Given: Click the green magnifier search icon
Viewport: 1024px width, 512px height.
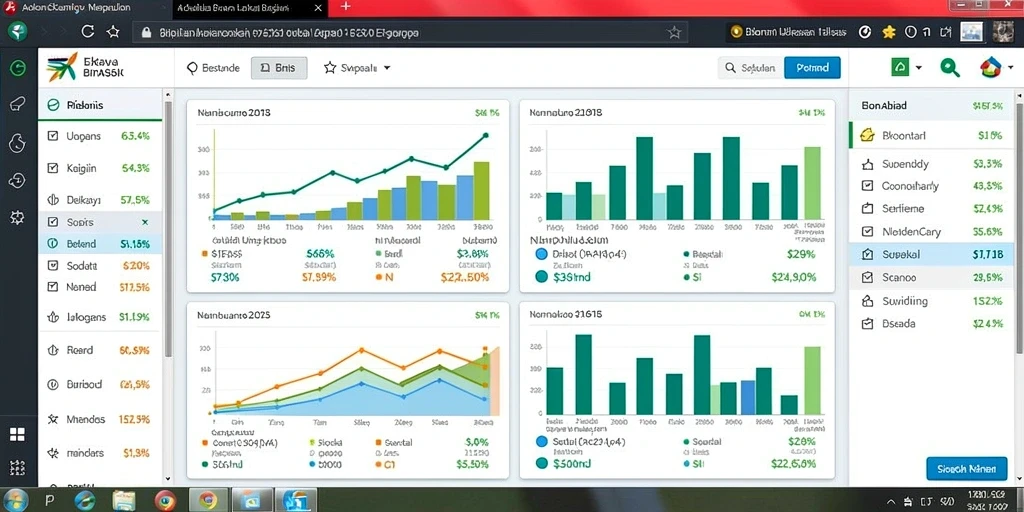Looking at the screenshot, I should coord(950,67).
